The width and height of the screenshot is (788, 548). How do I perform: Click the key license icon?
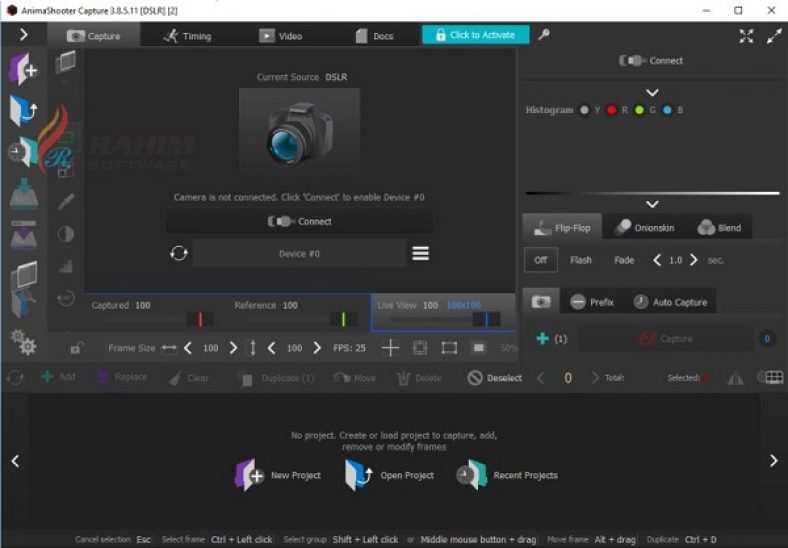[x=544, y=35]
